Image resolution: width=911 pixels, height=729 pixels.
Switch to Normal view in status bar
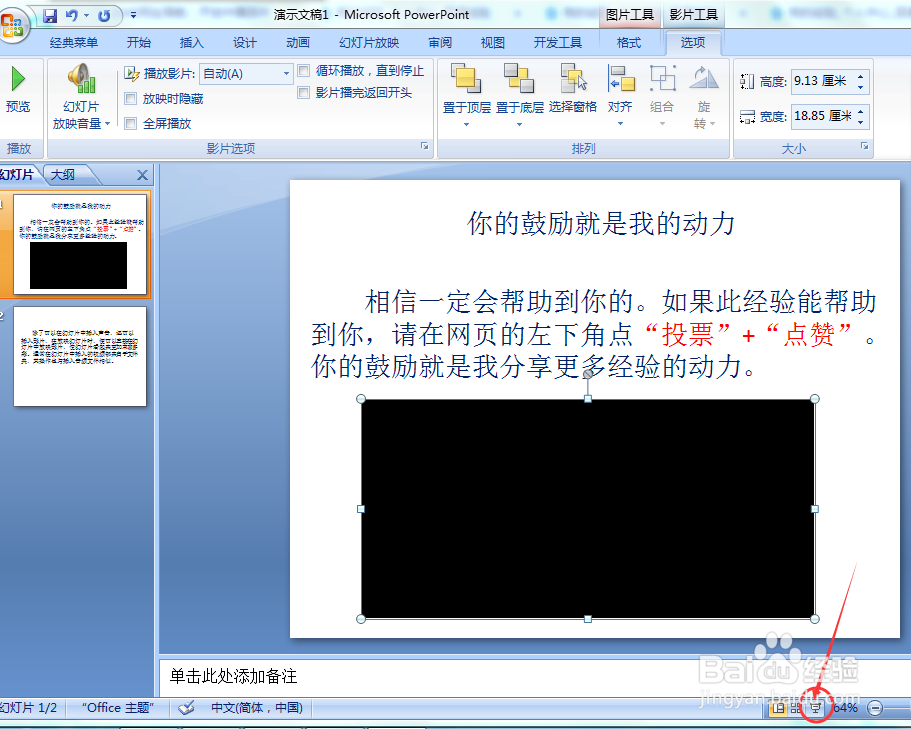[779, 708]
